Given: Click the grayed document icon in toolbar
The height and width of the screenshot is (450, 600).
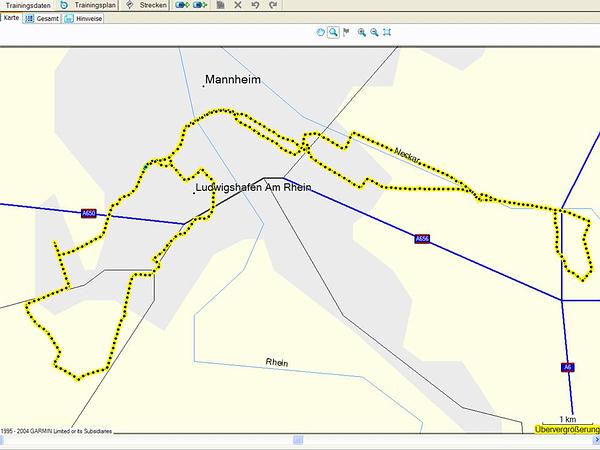Looking at the screenshot, I should pos(219,5).
